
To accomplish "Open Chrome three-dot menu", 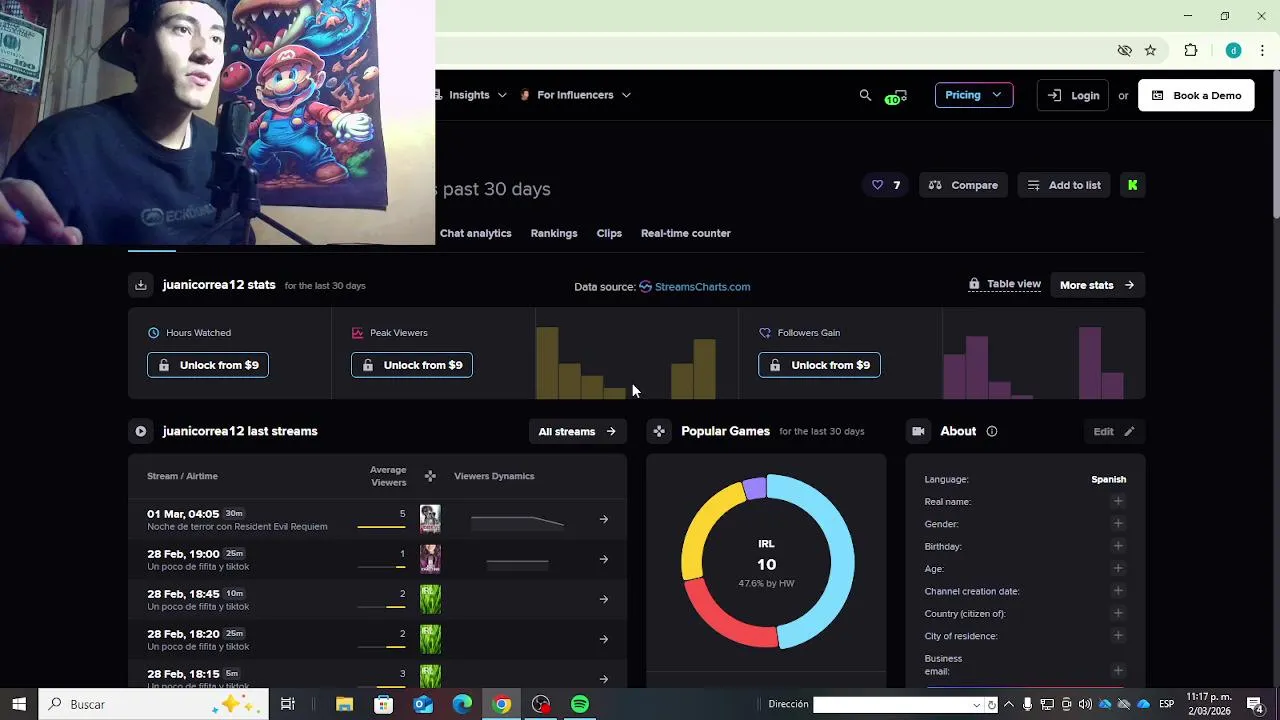I will coord(1262,50).
